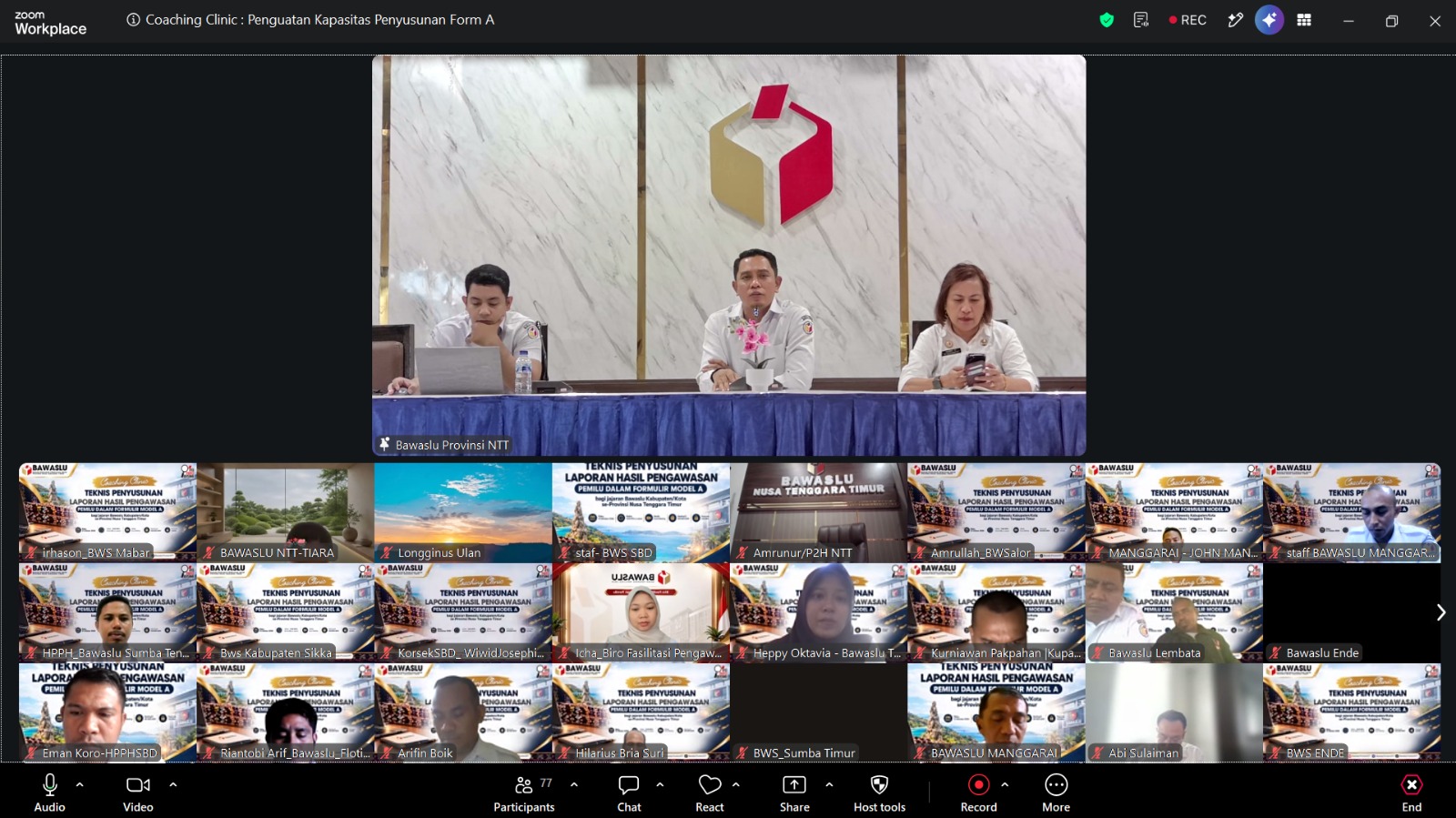Open the annotation pen sparkle icon

click(1235, 20)
